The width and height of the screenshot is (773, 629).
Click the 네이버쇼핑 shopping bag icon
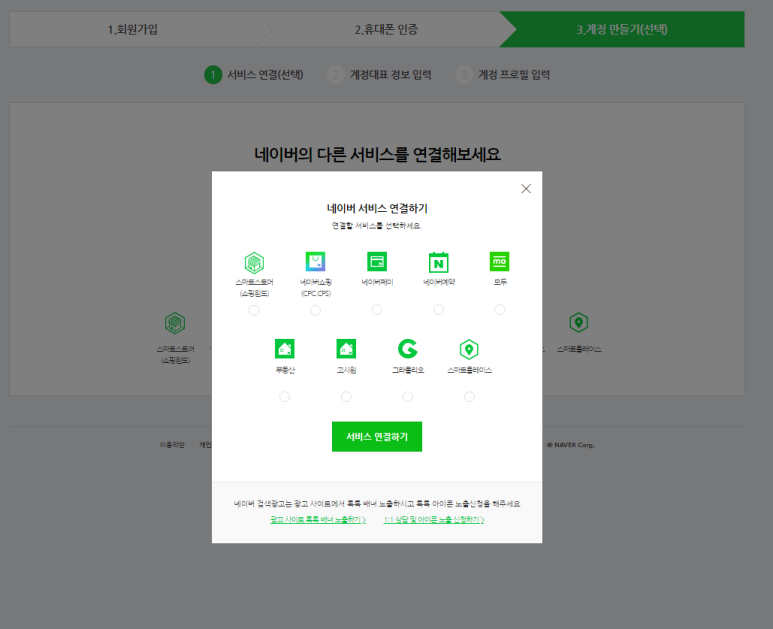click(316, 262)
